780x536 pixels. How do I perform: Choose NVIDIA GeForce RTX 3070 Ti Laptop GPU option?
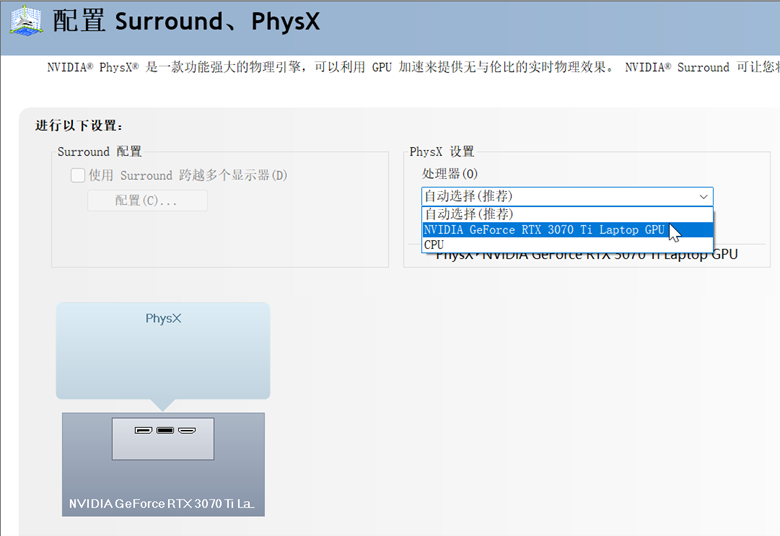point(567,229)
